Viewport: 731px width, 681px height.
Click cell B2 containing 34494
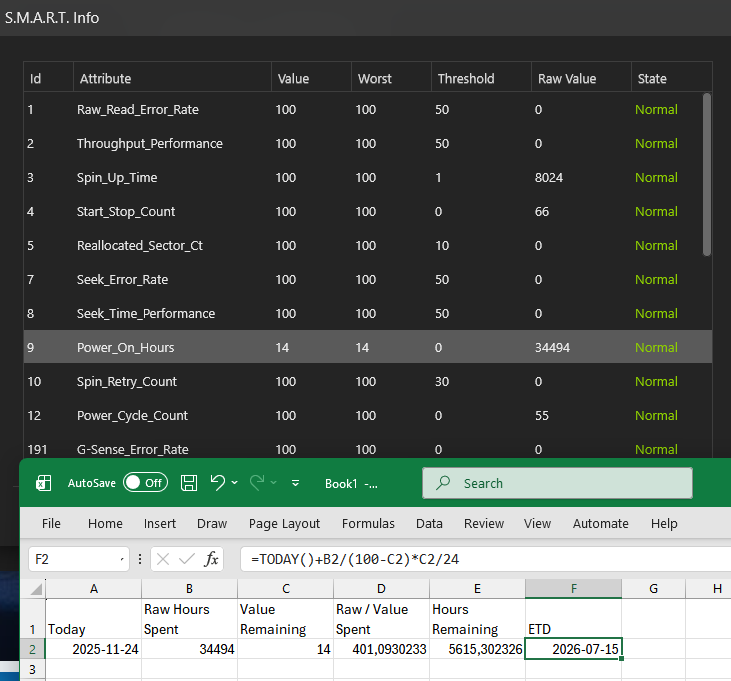click(189, 649)
